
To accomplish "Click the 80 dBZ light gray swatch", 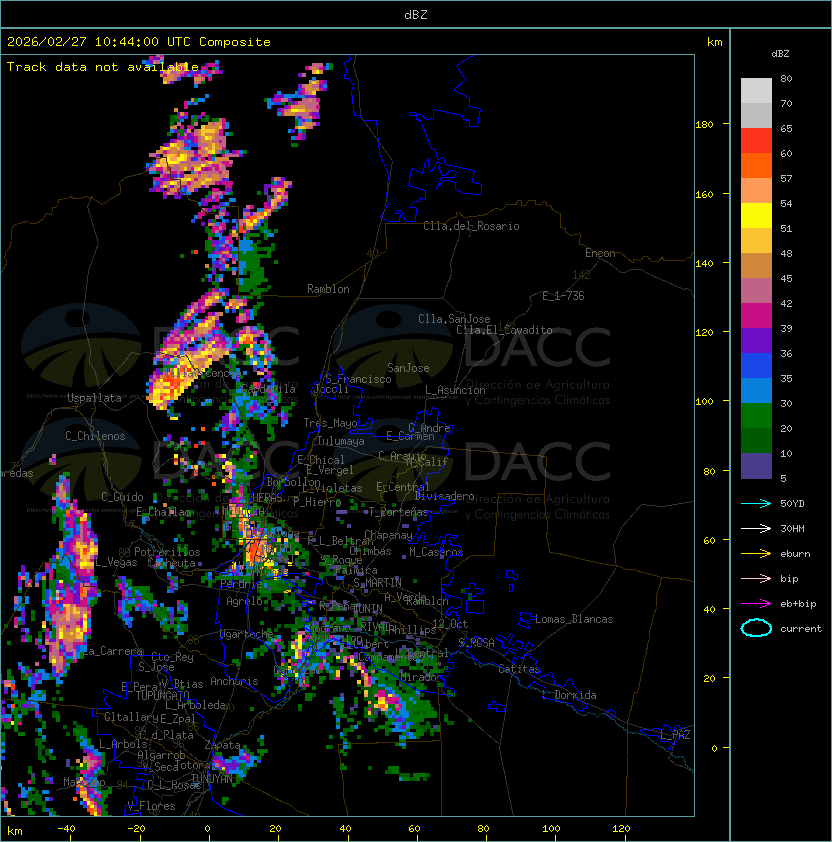I will (x=756, y=91).
